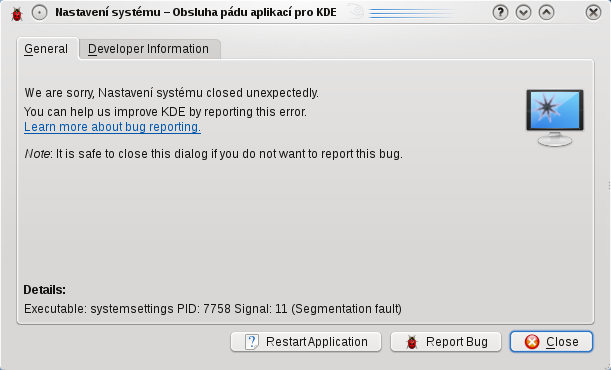The width and height of the screenshot is (611, 370).
Task: Toggle the on-all-desktops pin button
Action: coord(39,12)
